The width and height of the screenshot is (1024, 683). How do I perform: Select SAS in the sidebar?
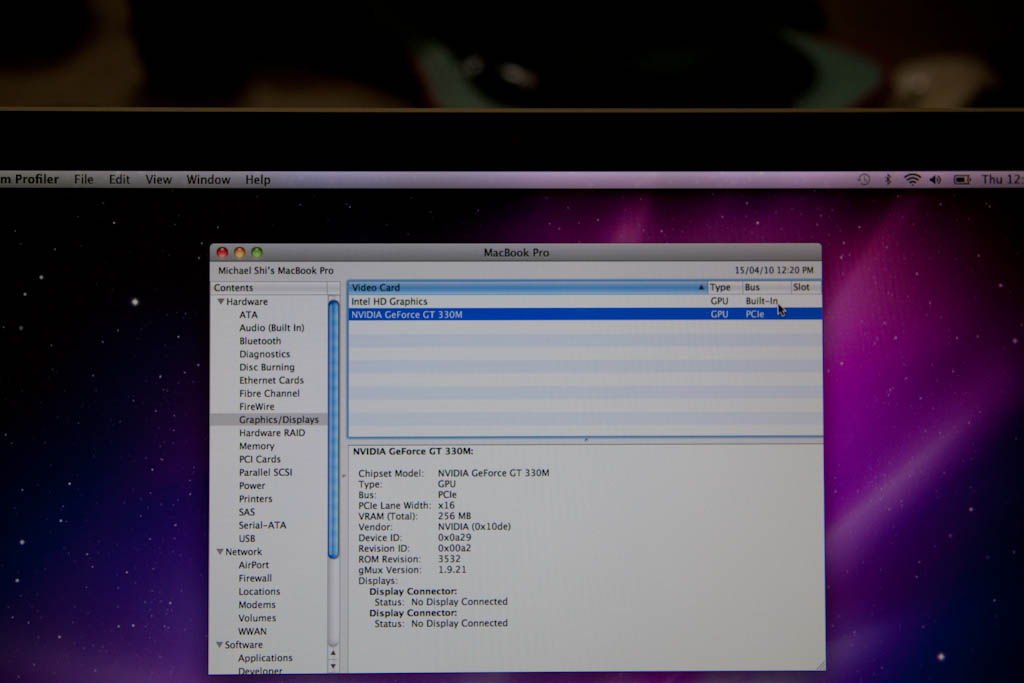point(246,512)
